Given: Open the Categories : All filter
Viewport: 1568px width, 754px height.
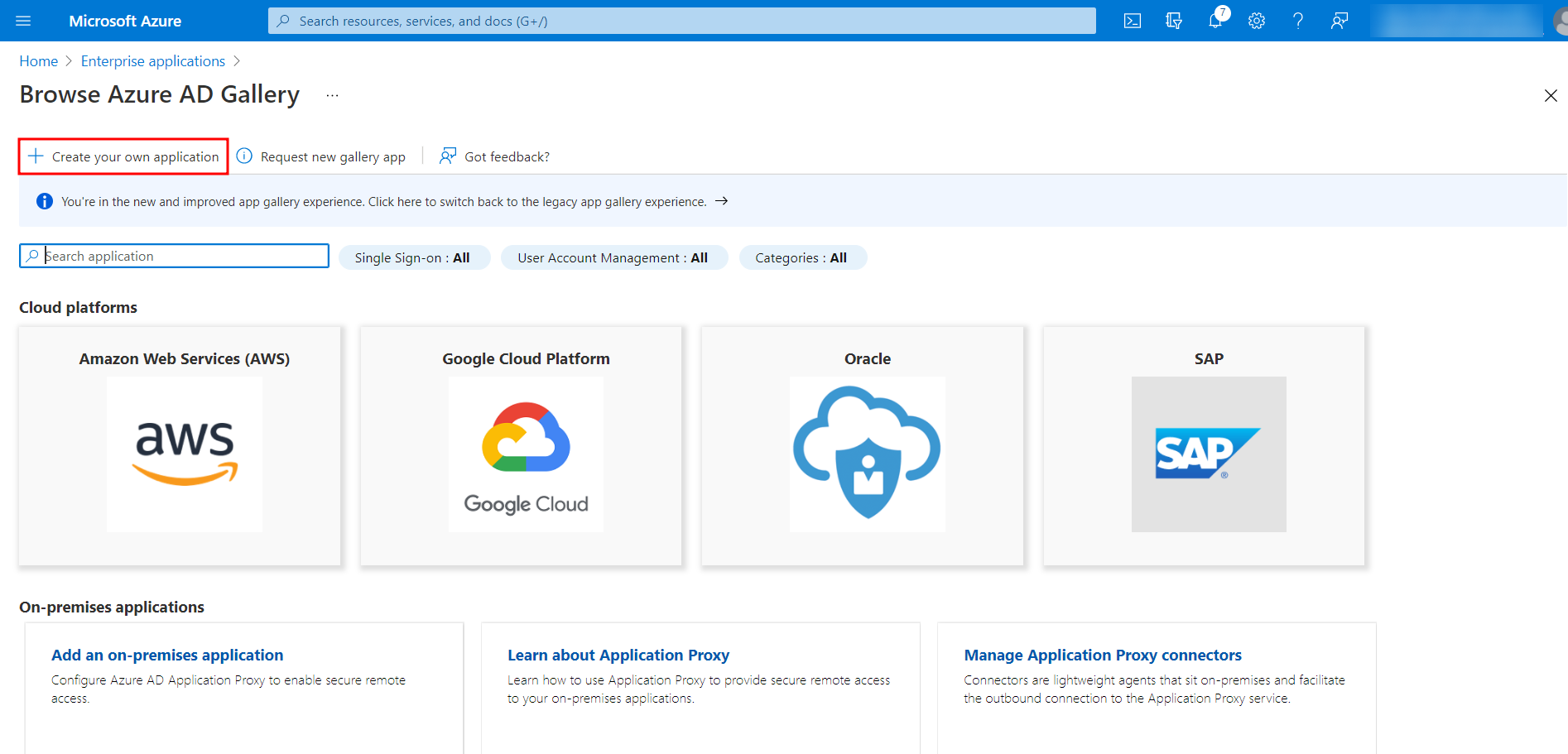Looking at the screenshot, I should (802, 257).
